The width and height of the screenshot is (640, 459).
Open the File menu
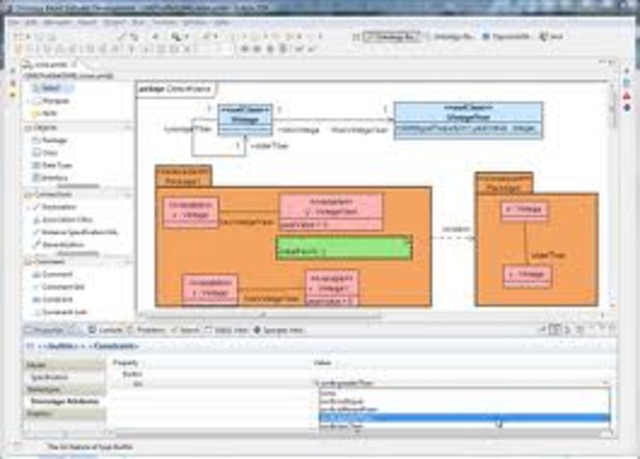(14, 22)
